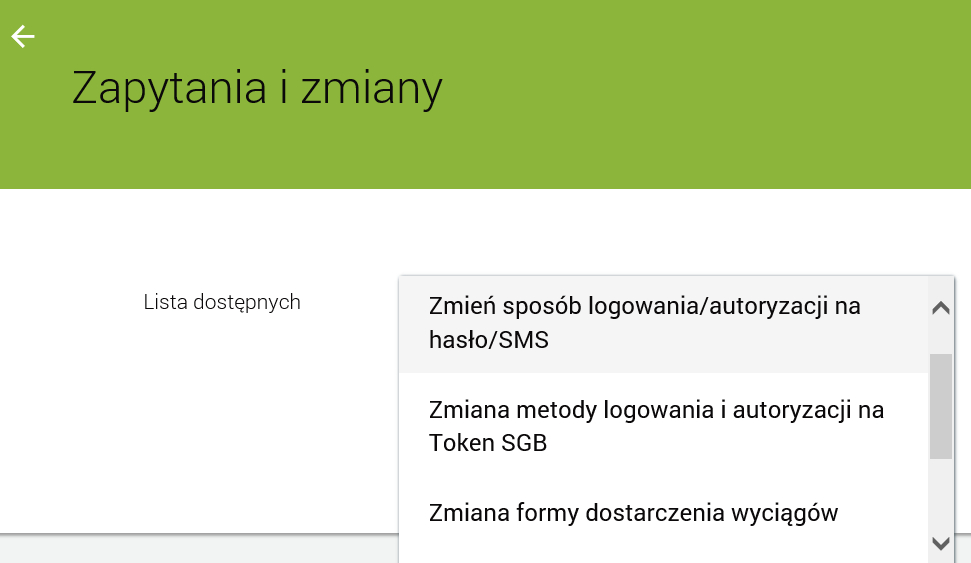This screenshot has height=563, width=971.
Task: Choose "Zmiana metody logowania i autoryzacji na Token SGB"
Action: (656, 426)
